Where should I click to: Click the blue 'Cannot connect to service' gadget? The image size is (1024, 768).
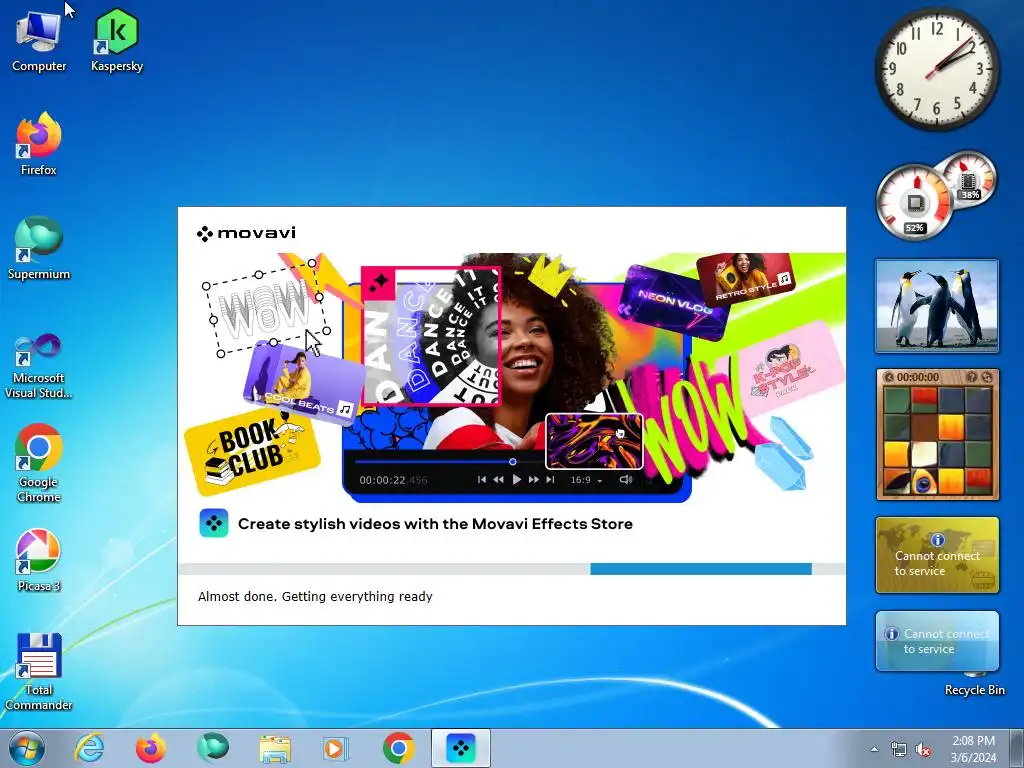[937, 641]
